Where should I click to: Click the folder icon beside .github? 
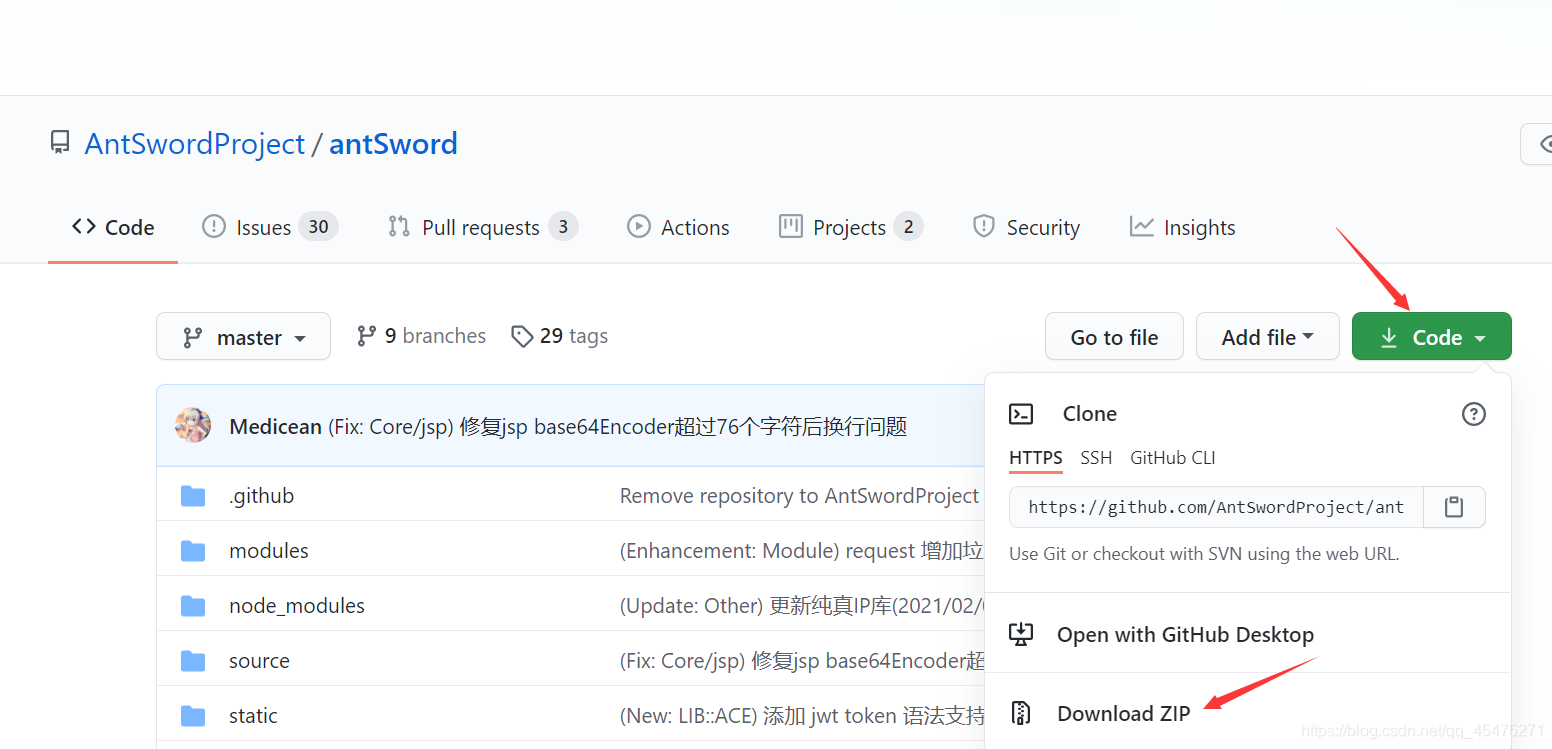(x=193, y=496)
